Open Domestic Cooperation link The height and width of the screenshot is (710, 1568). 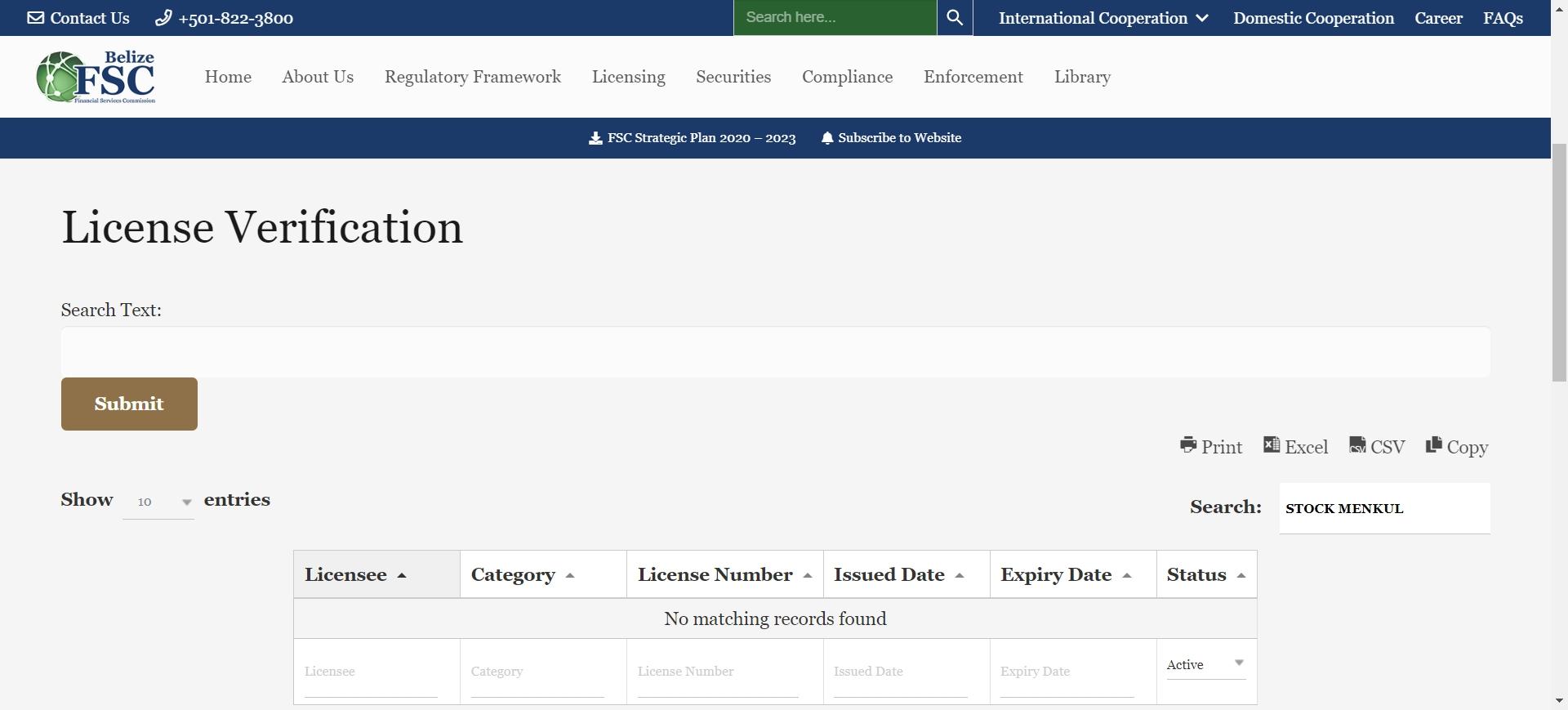[x=1313, y=18]
